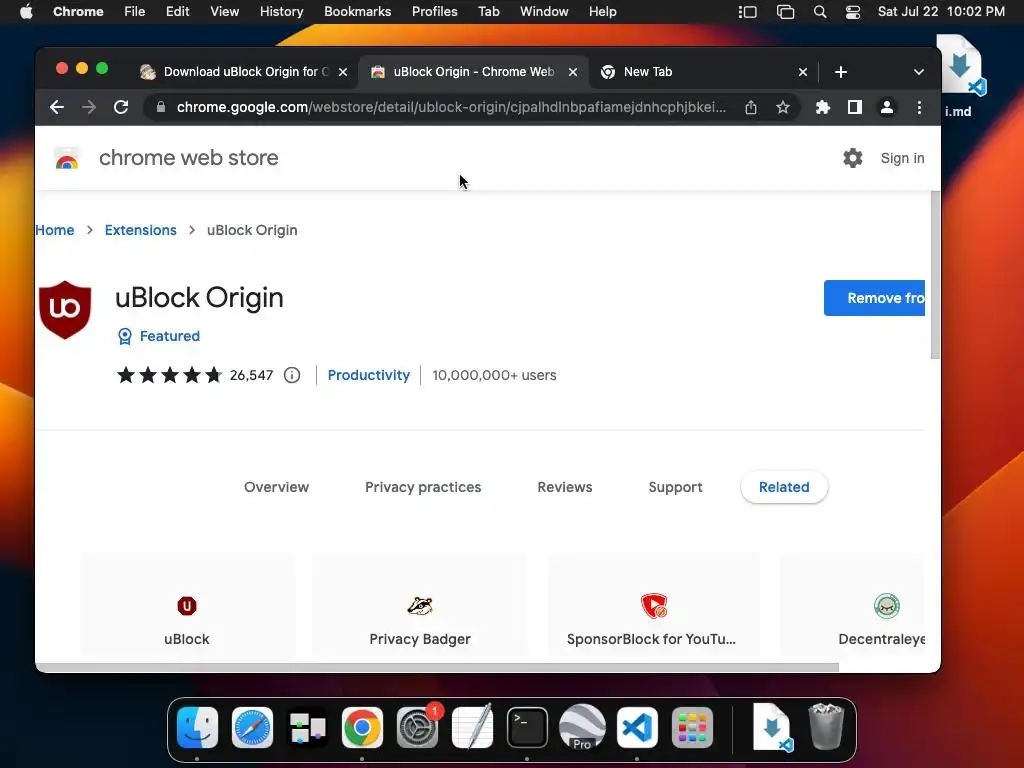Open the Profiles menu
The width and height of the screenshot is (1024, 768).
[x=434, y=12]
